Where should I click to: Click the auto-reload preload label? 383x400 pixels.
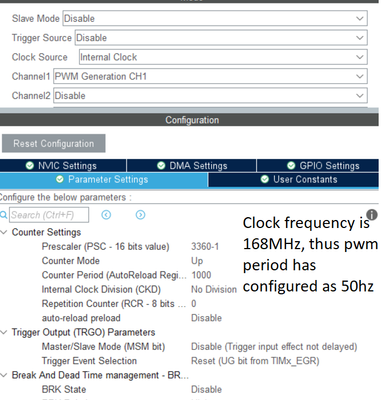click(x=81, y=318)
